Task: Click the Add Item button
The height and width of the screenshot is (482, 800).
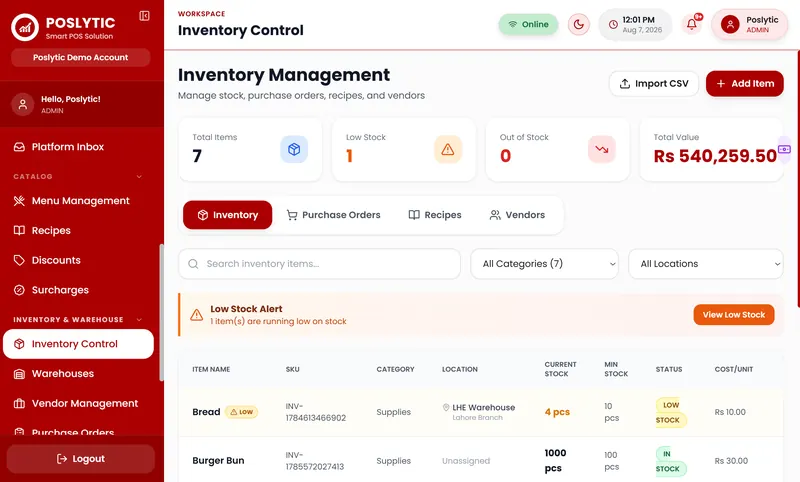Action: pyautogui.click(x=744, y=84)
